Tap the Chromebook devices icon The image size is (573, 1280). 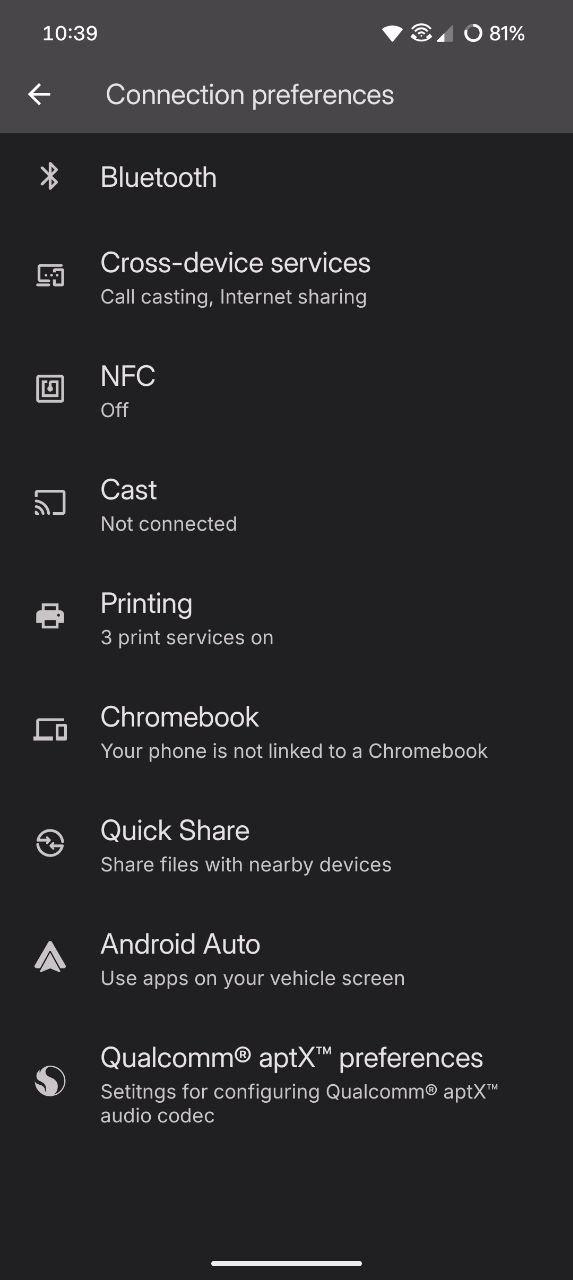50,730
